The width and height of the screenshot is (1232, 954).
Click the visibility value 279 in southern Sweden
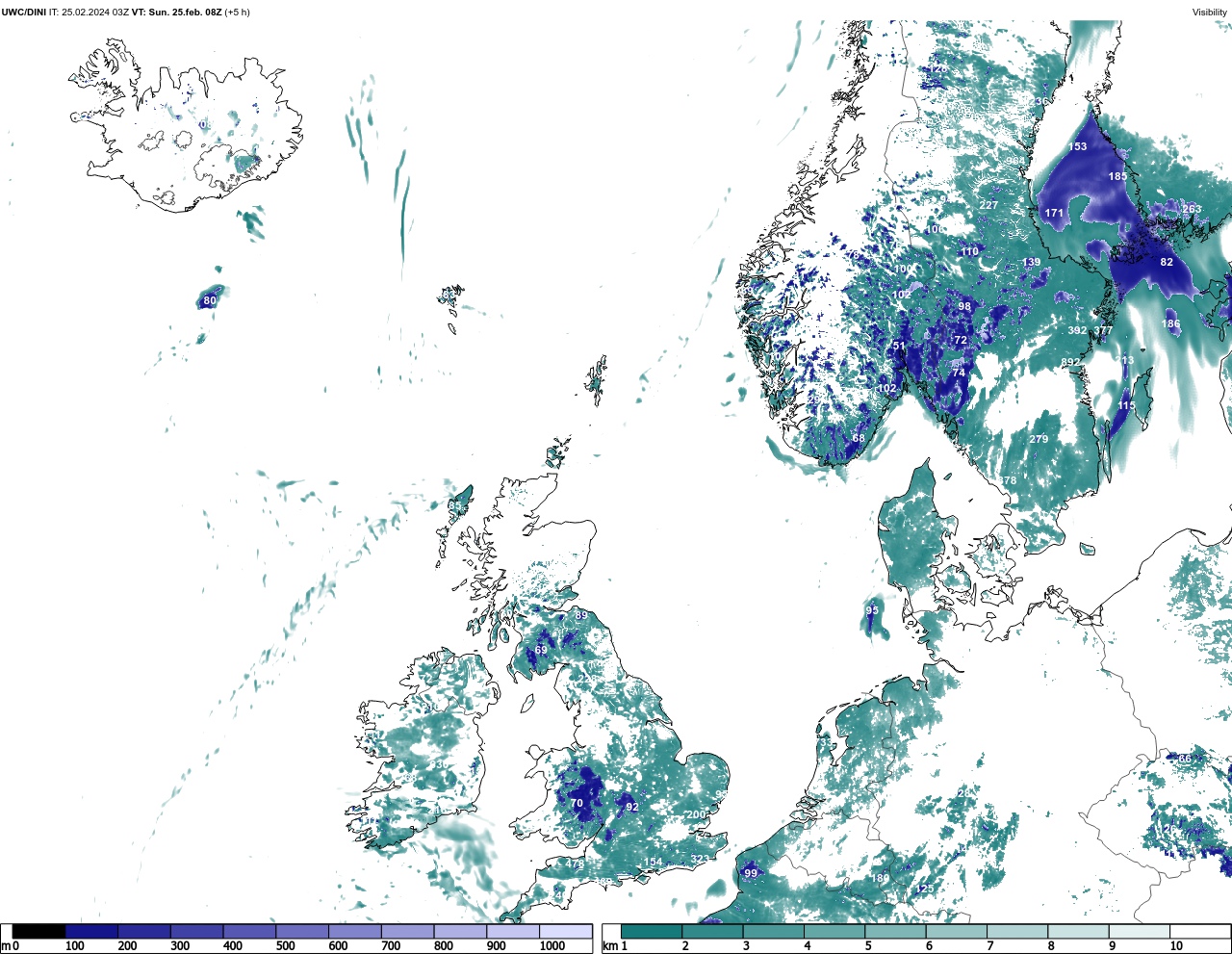pyautogui.click(x=1039, y=439)
